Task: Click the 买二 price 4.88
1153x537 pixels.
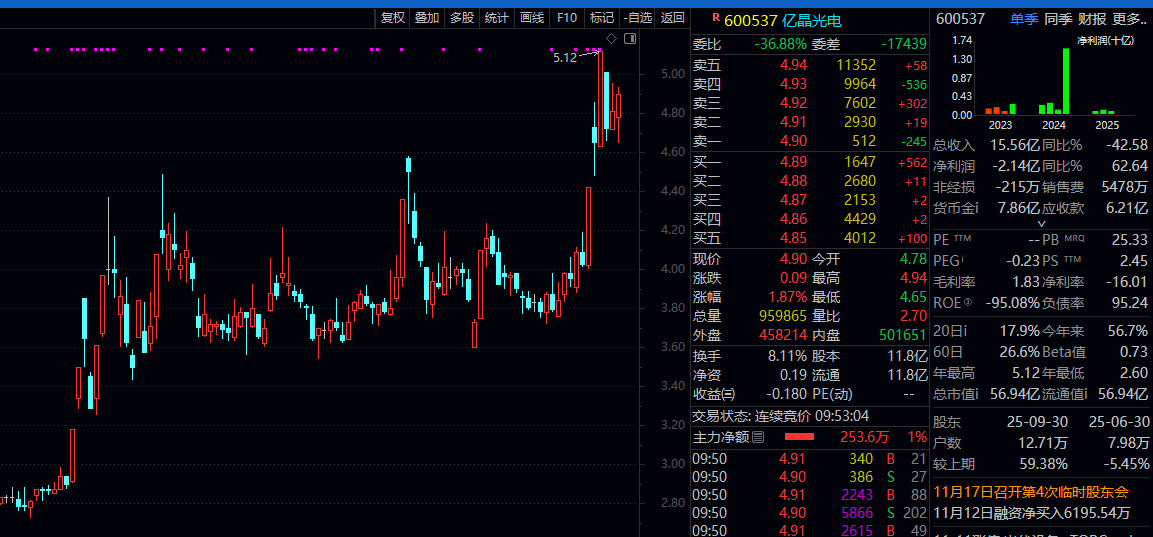Action: pyautogui.click(x=793, y=181)
